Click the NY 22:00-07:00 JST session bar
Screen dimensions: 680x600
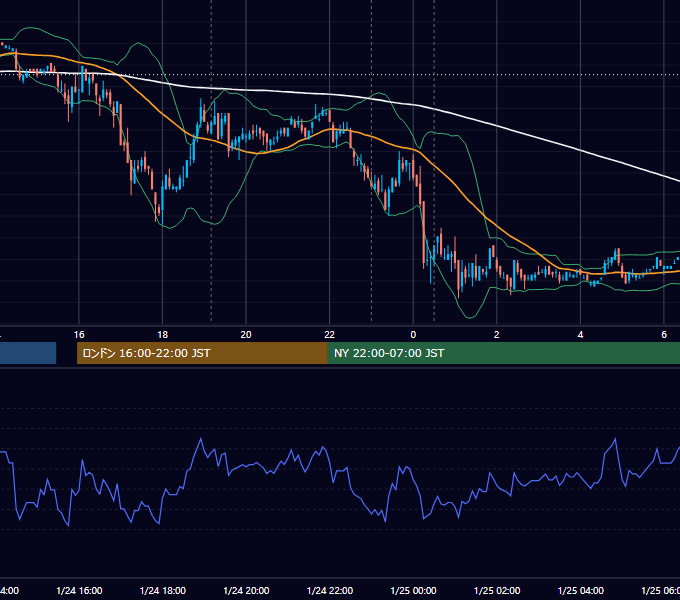[x=503, y=353]
